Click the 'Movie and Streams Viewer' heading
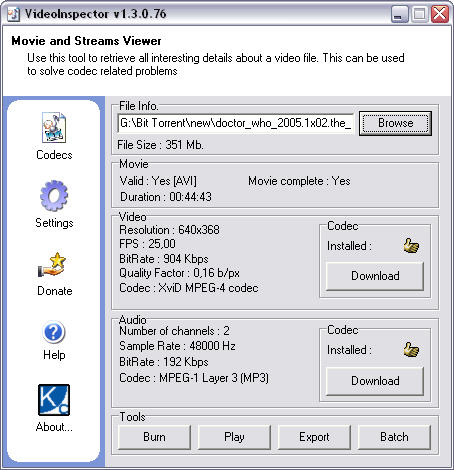The width and height of the screenshot is (454, 470). [x=86, y=41]
